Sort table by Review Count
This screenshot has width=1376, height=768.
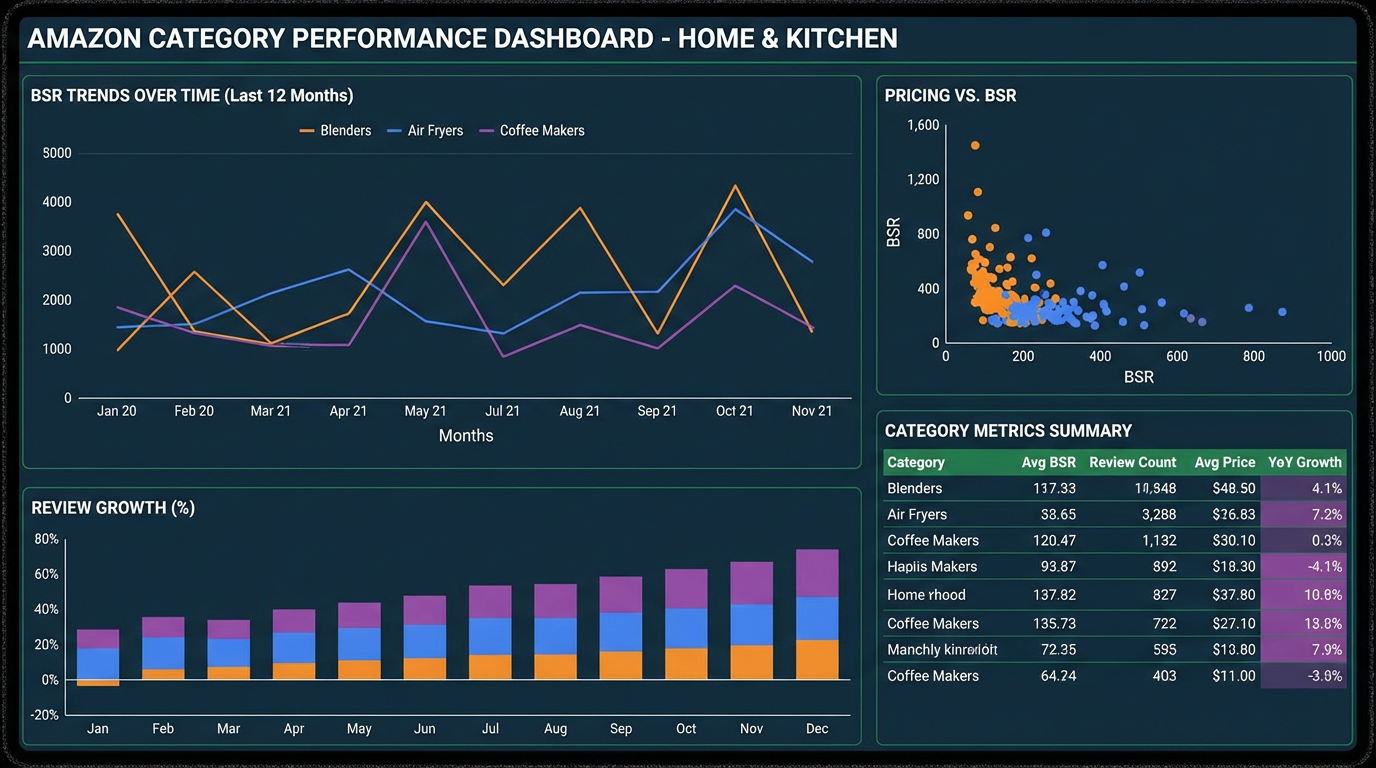point(1132,462)
